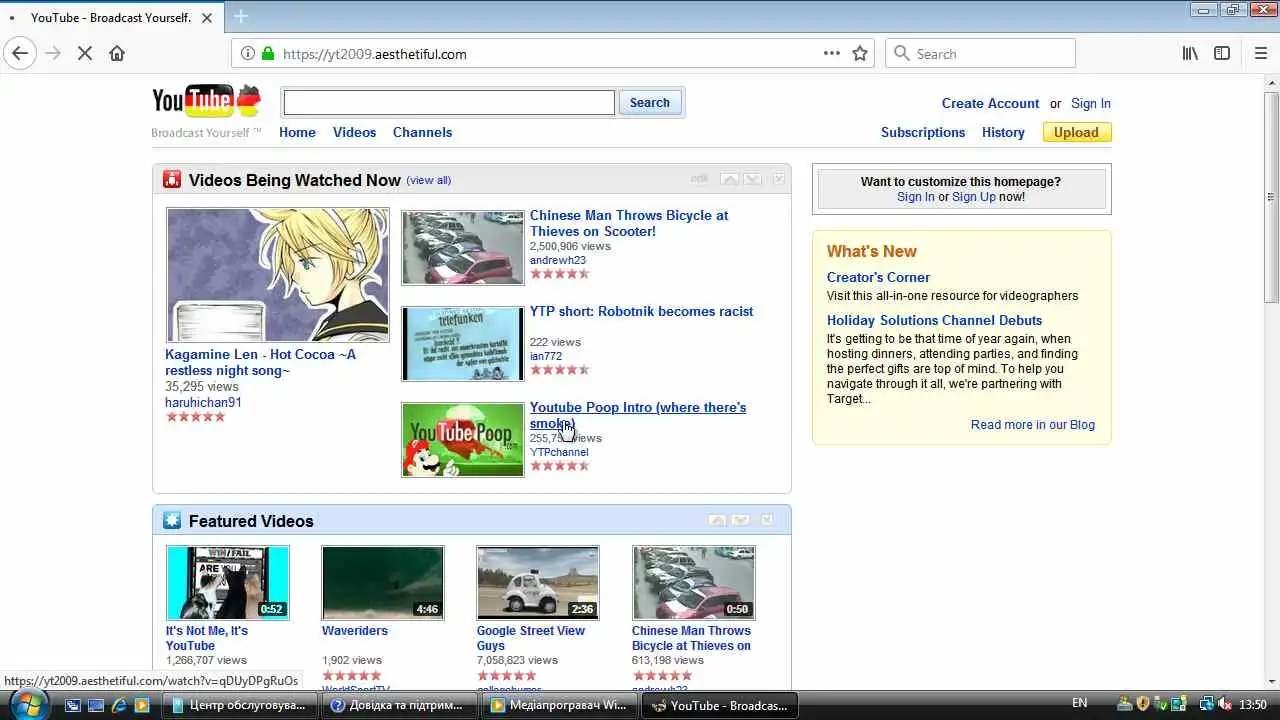Open Holiday Solutions Channel Debuts link

[x=934, y=320]
